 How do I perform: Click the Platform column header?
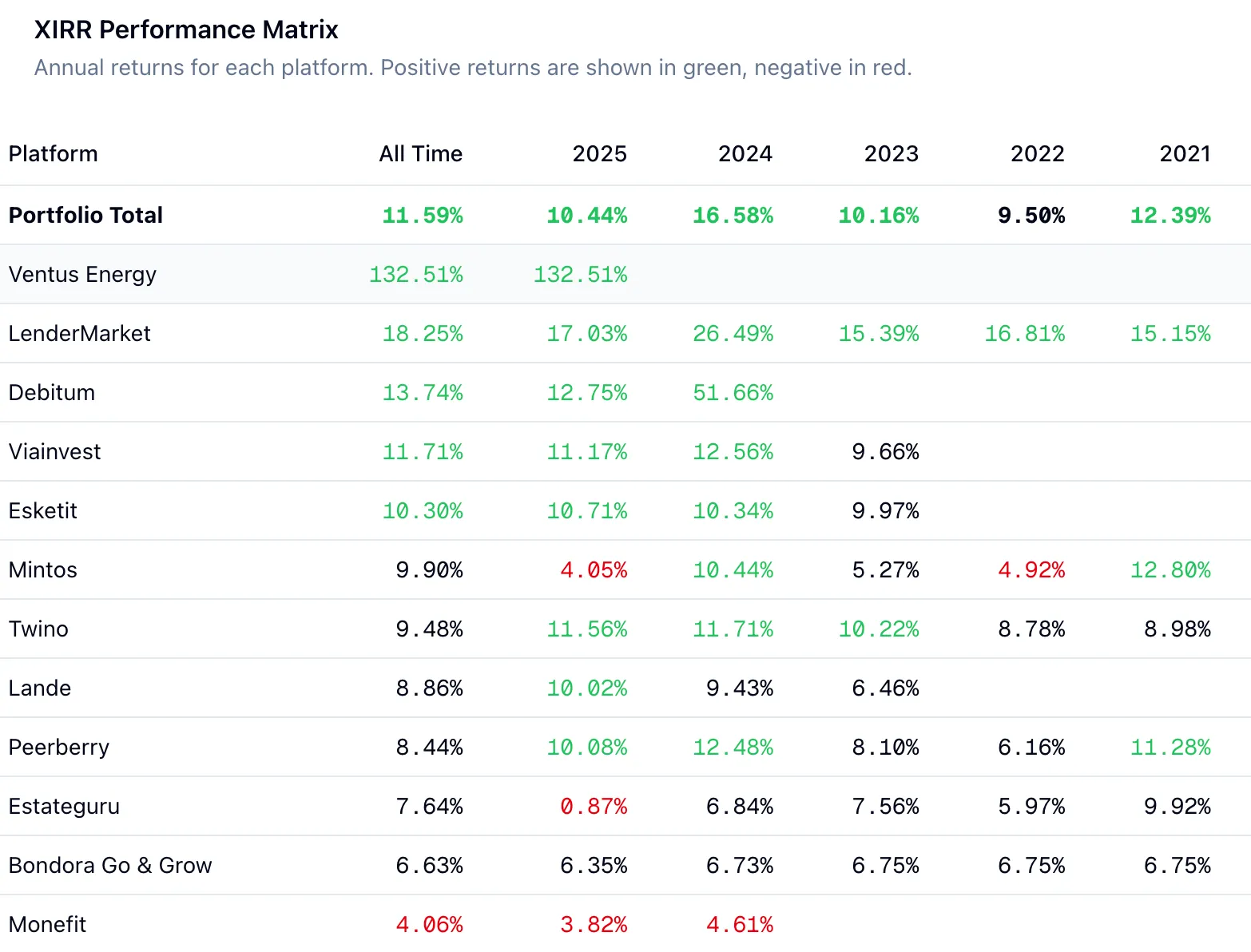click(x=53, y=153)
